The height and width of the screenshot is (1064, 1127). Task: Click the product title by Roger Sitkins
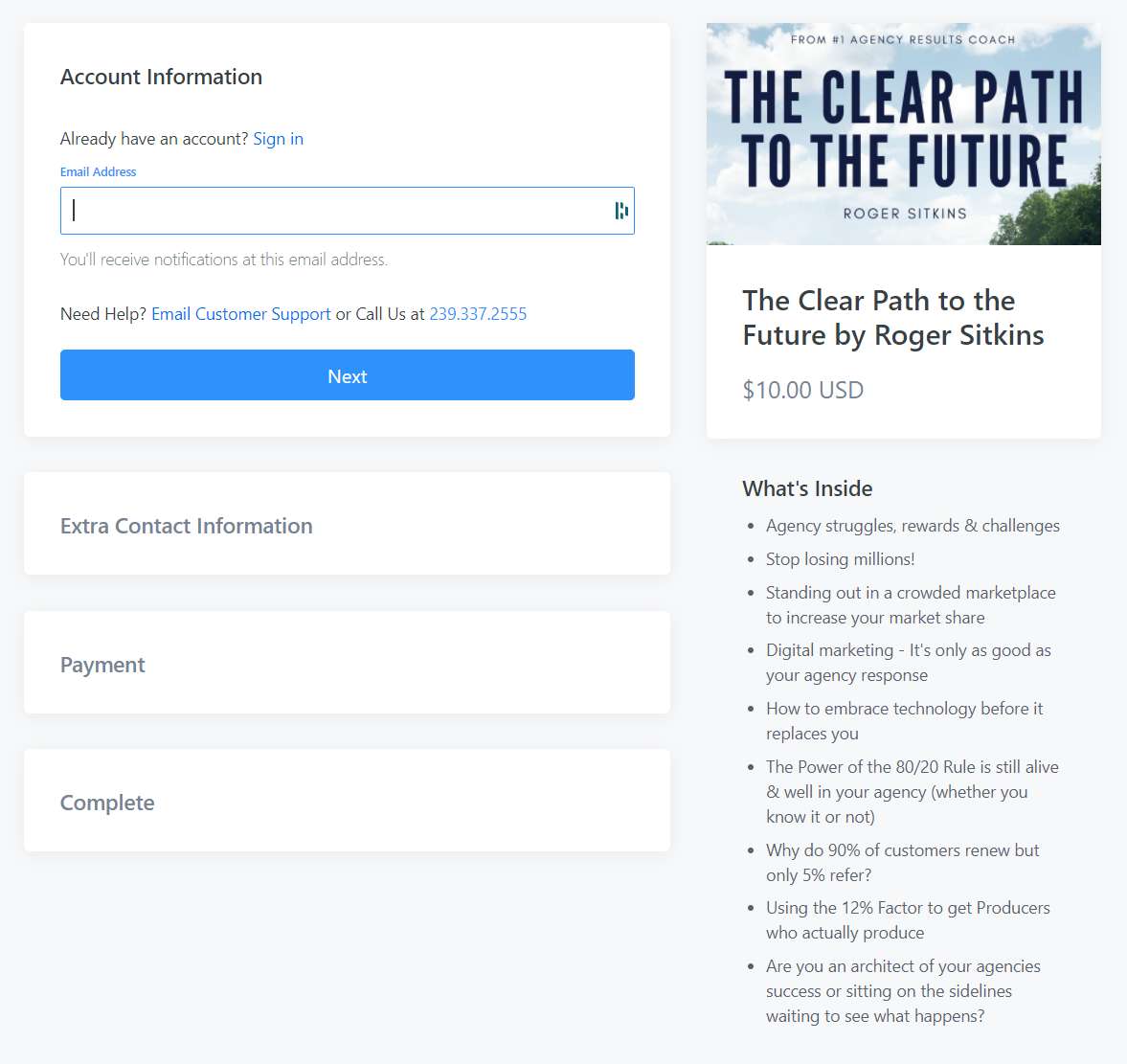coord(892,318)
